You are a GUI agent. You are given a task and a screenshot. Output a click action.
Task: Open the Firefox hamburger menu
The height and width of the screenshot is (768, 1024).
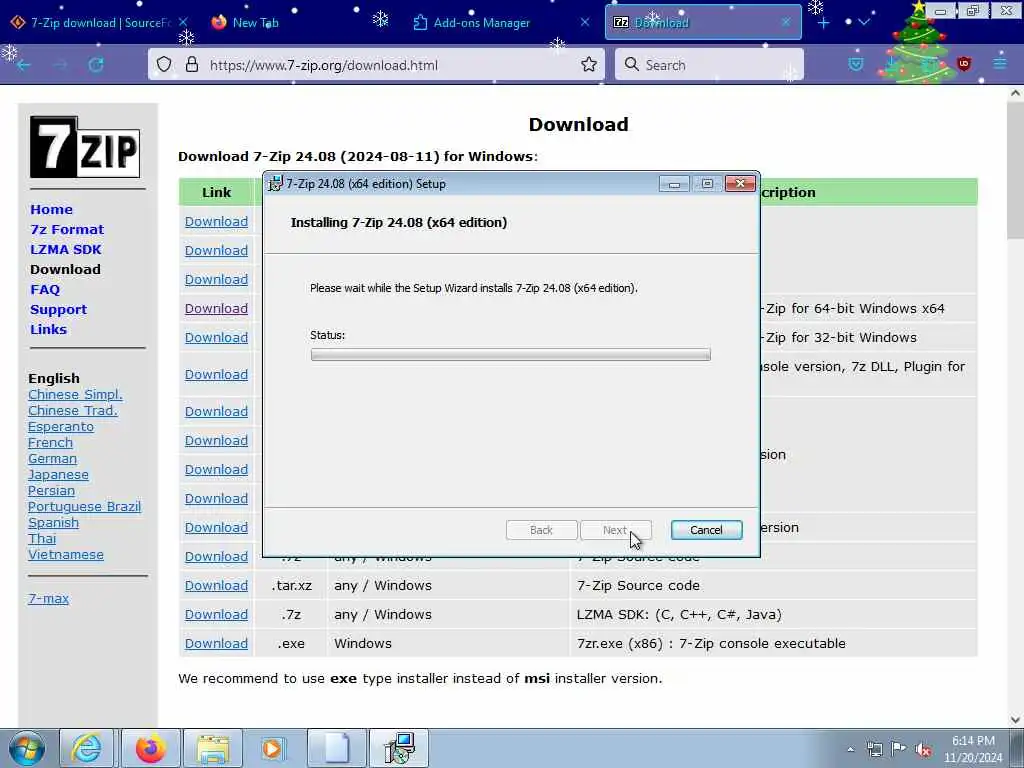[x=1000, y=63]
